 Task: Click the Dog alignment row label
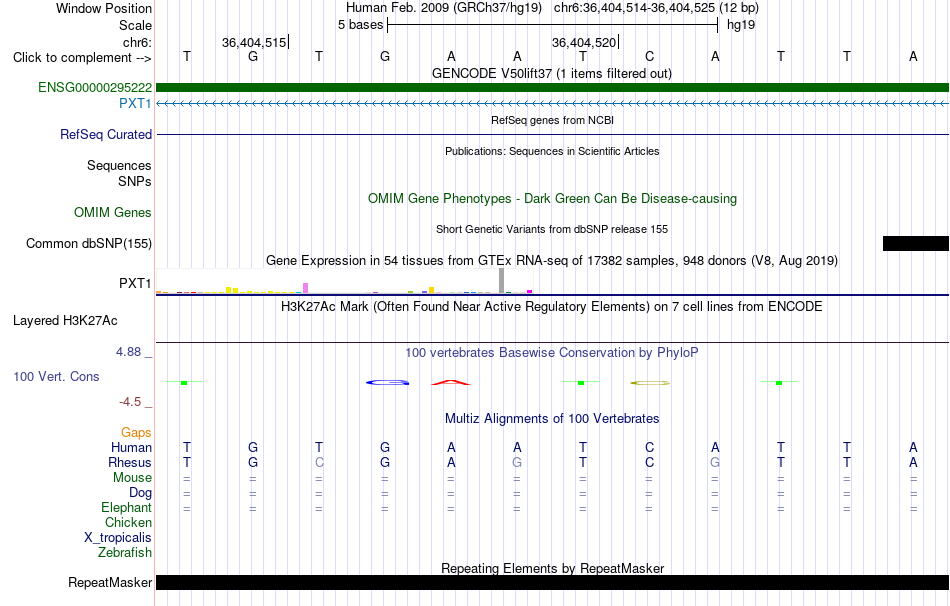pos(140,493)
